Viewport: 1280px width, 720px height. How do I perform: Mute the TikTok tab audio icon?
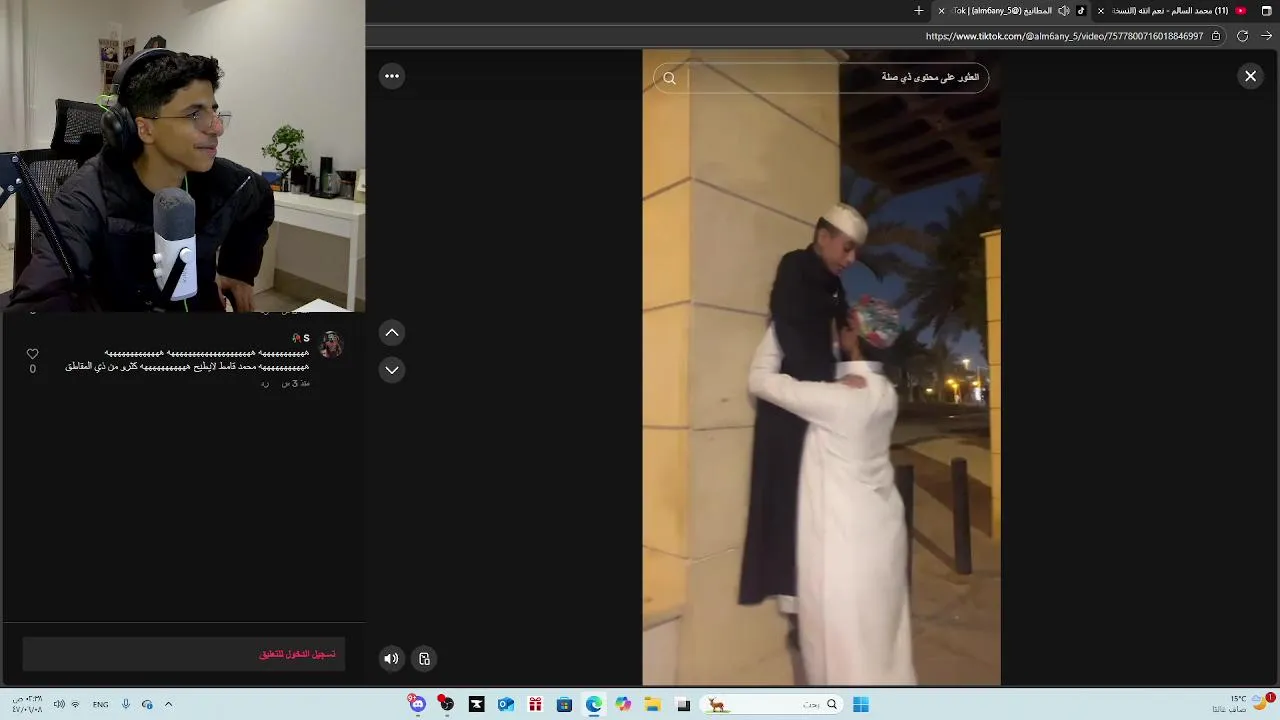(1063, 10)
